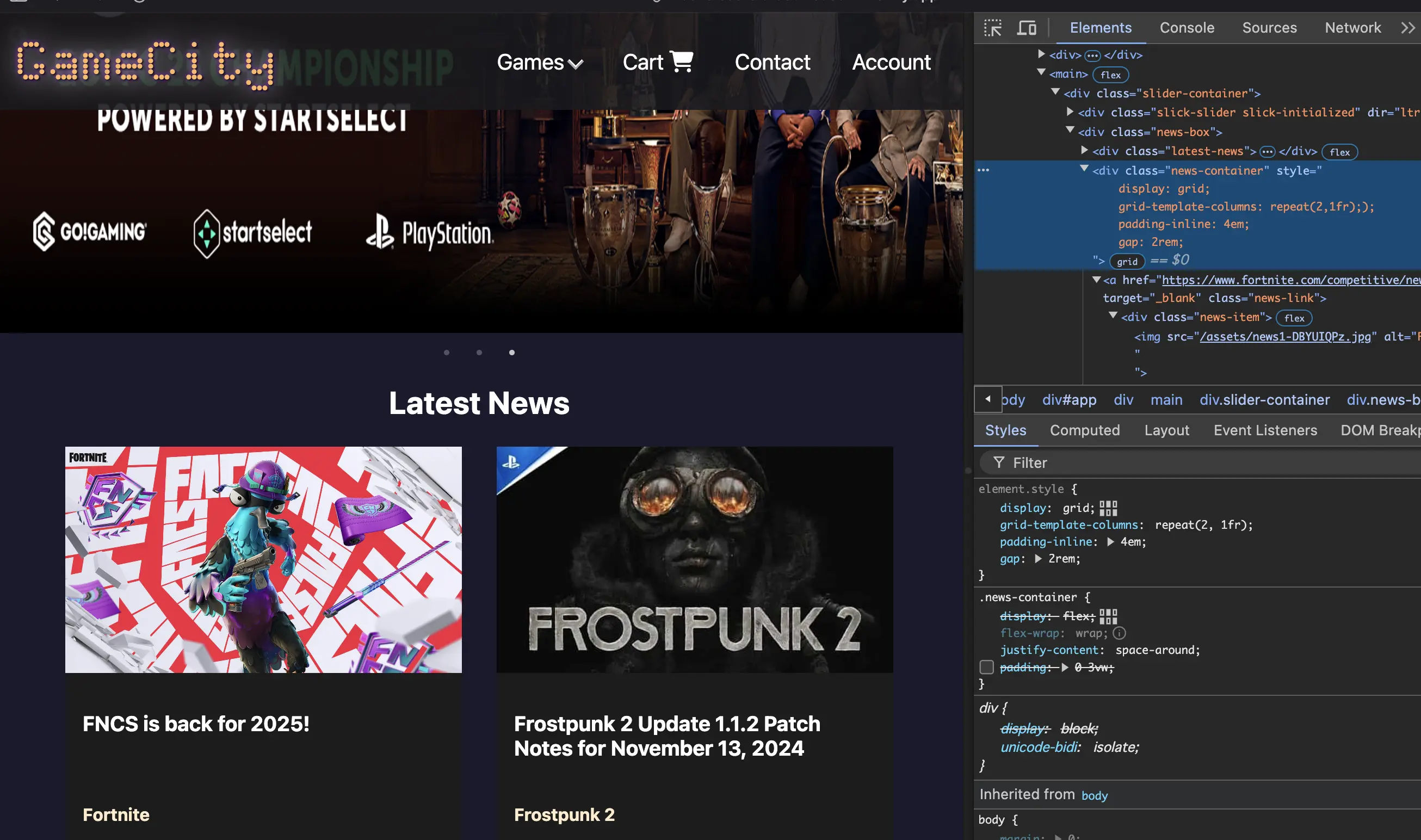
Task: Click the breadcrumb scroll-left arrow
Action: coord(987,399)
